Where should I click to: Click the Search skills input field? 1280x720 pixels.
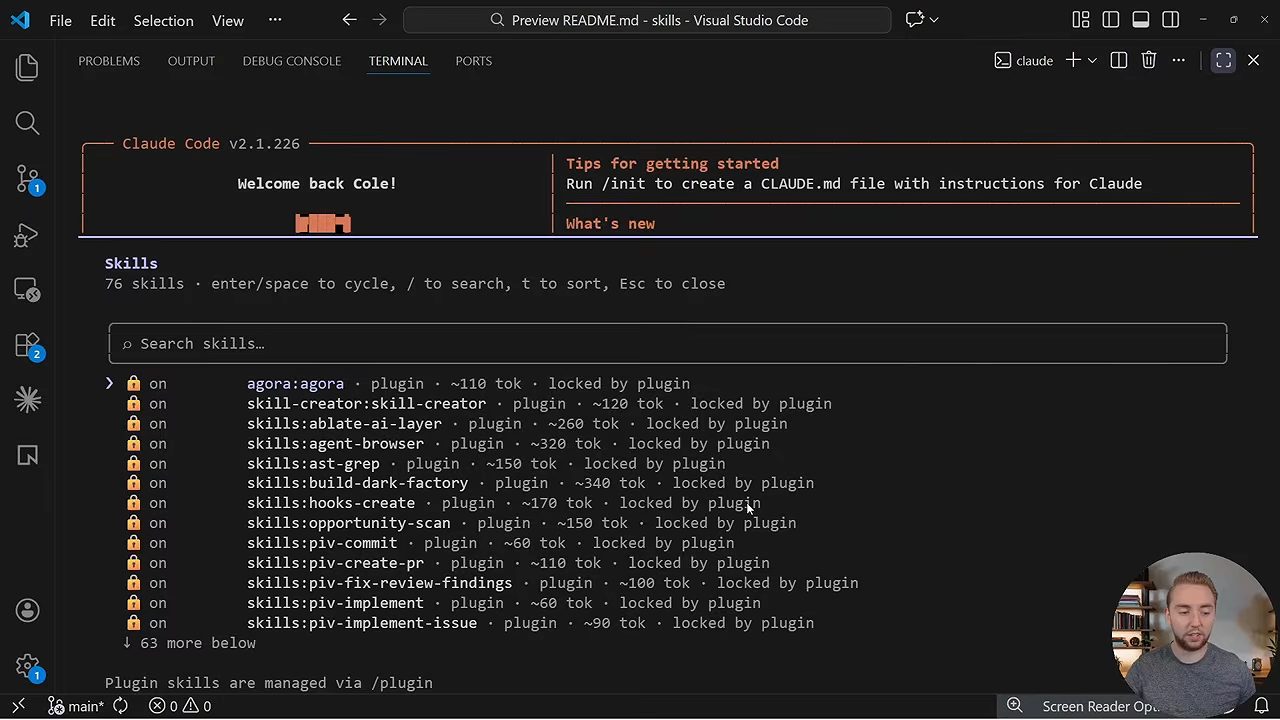click(668, 344)
